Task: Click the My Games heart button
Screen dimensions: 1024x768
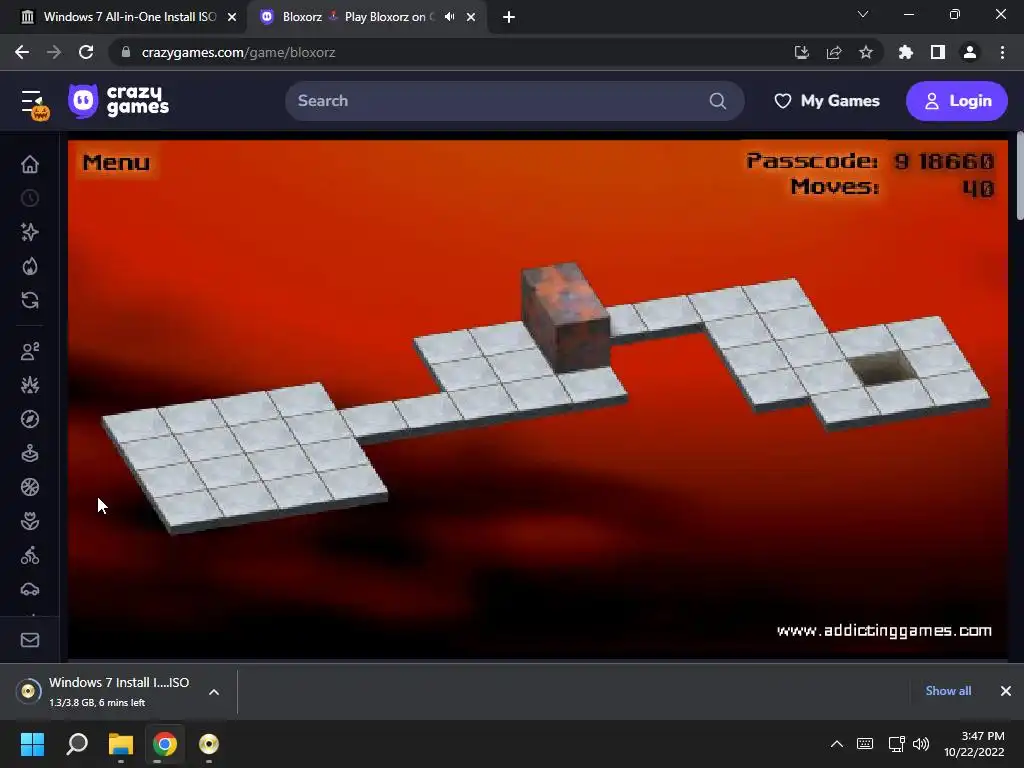Action: click(x=827, y=101)
